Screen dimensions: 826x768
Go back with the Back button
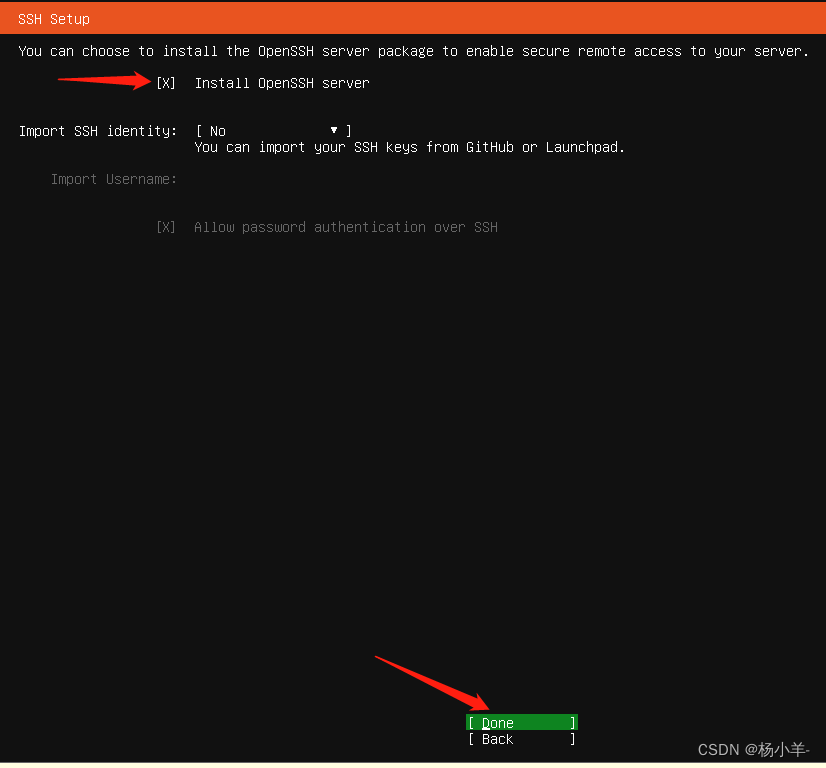click(522, 739)
